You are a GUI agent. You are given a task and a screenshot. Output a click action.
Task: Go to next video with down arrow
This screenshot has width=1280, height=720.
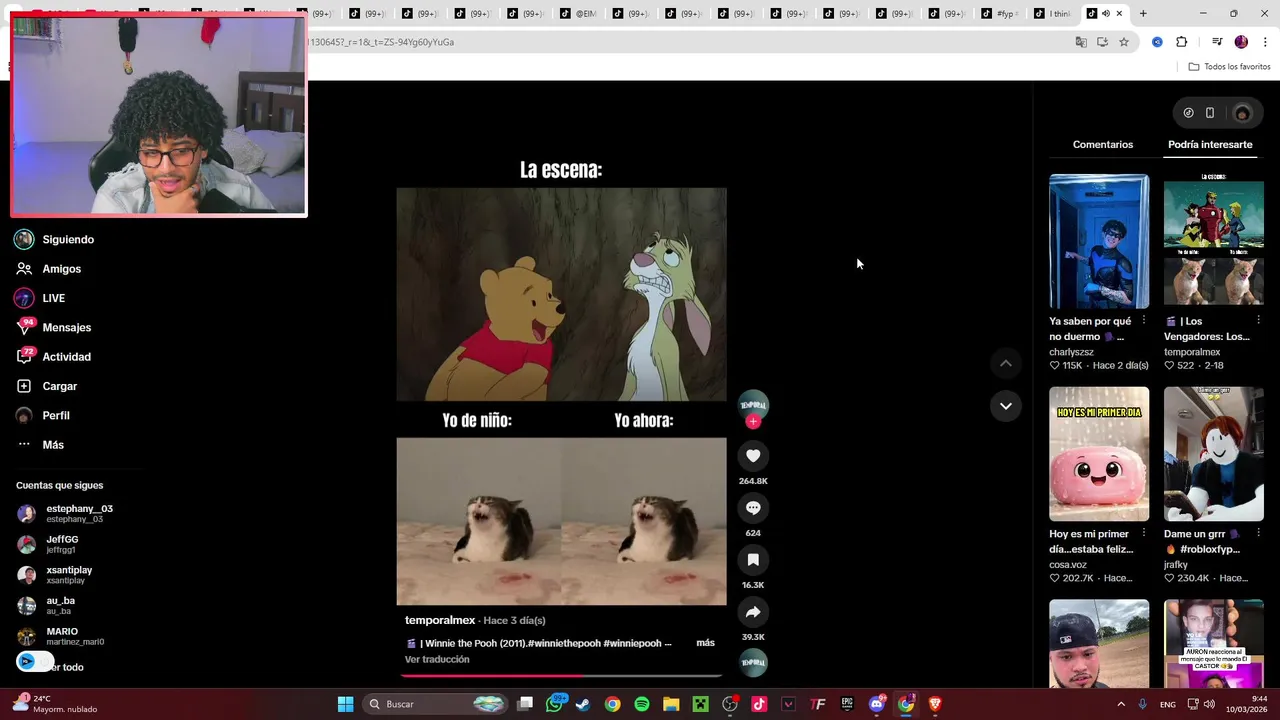tap(1005, 406)
